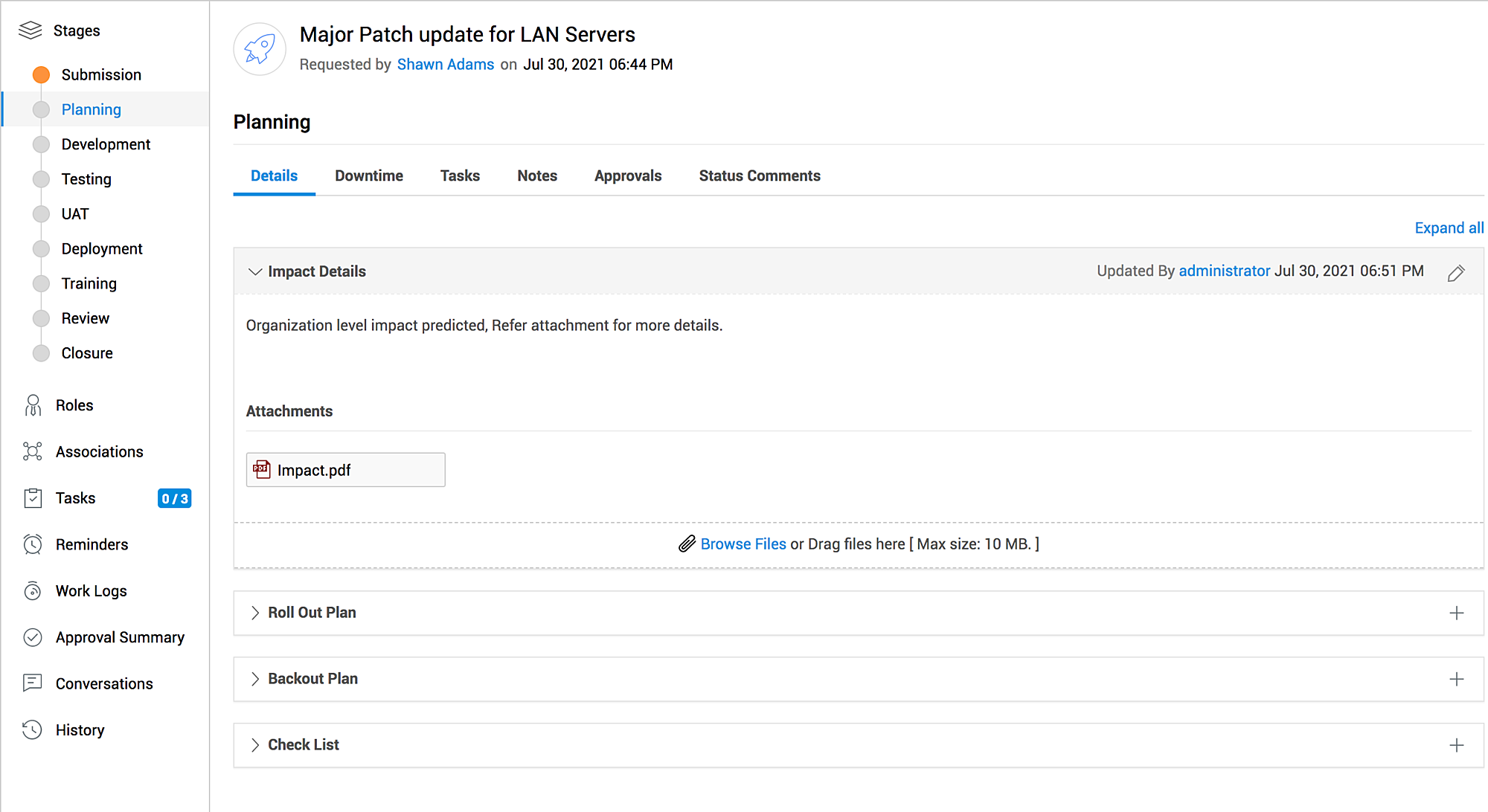
Task: Expand the Backout Plan section
Action: coord(255,679)
